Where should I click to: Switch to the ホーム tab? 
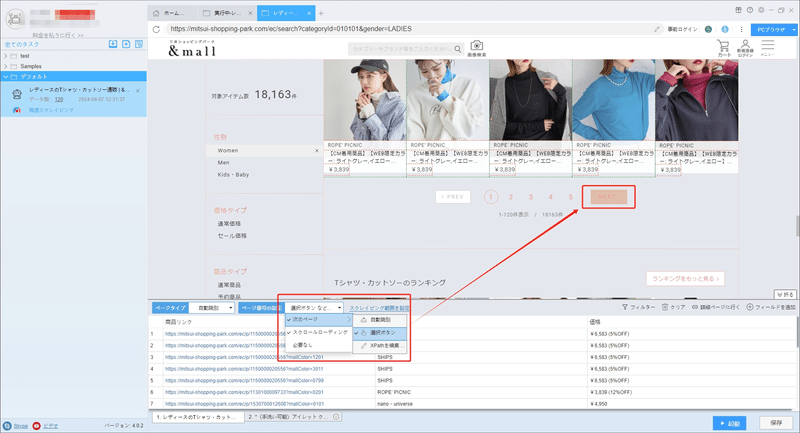(x=173, y=13)
